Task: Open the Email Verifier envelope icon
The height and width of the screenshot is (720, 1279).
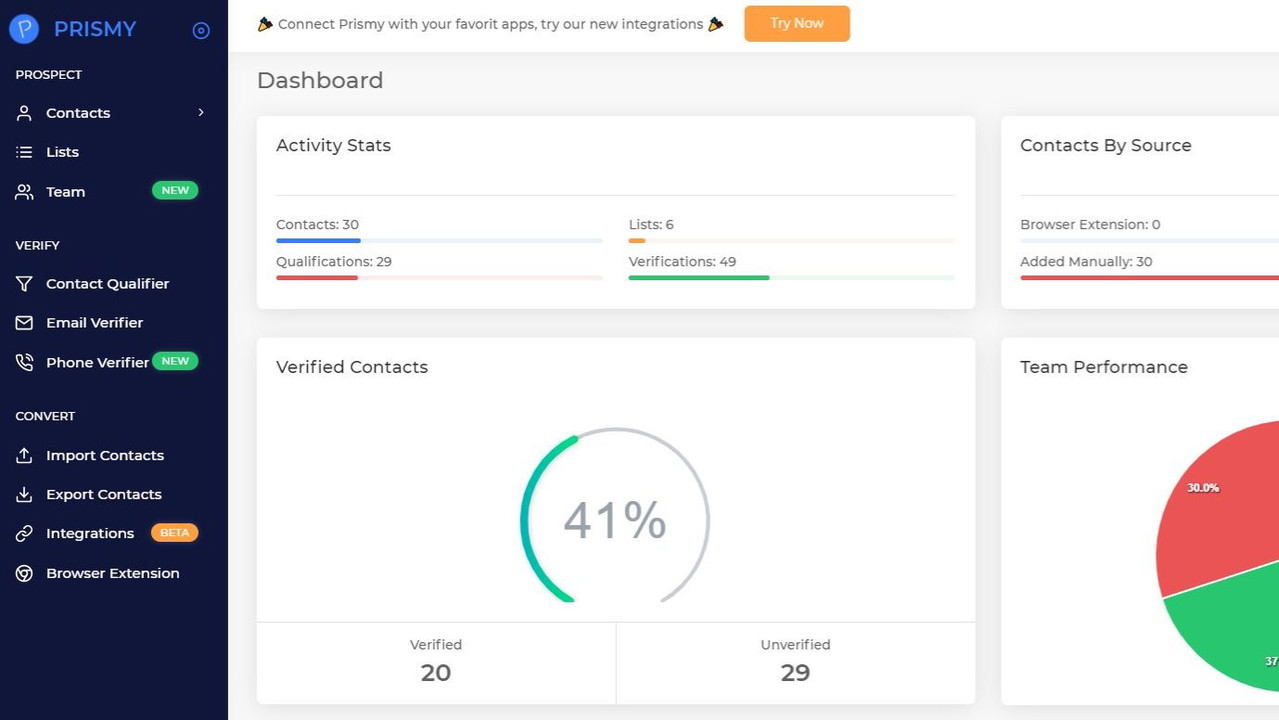Action: click(x=24, y=323)
